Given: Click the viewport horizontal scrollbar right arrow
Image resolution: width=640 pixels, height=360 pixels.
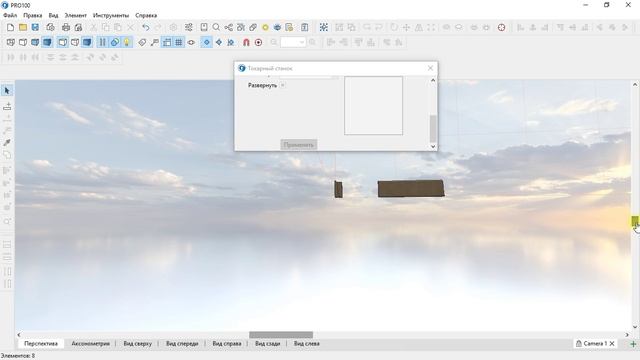Looking at the screenshot, I should pos(627,335).
